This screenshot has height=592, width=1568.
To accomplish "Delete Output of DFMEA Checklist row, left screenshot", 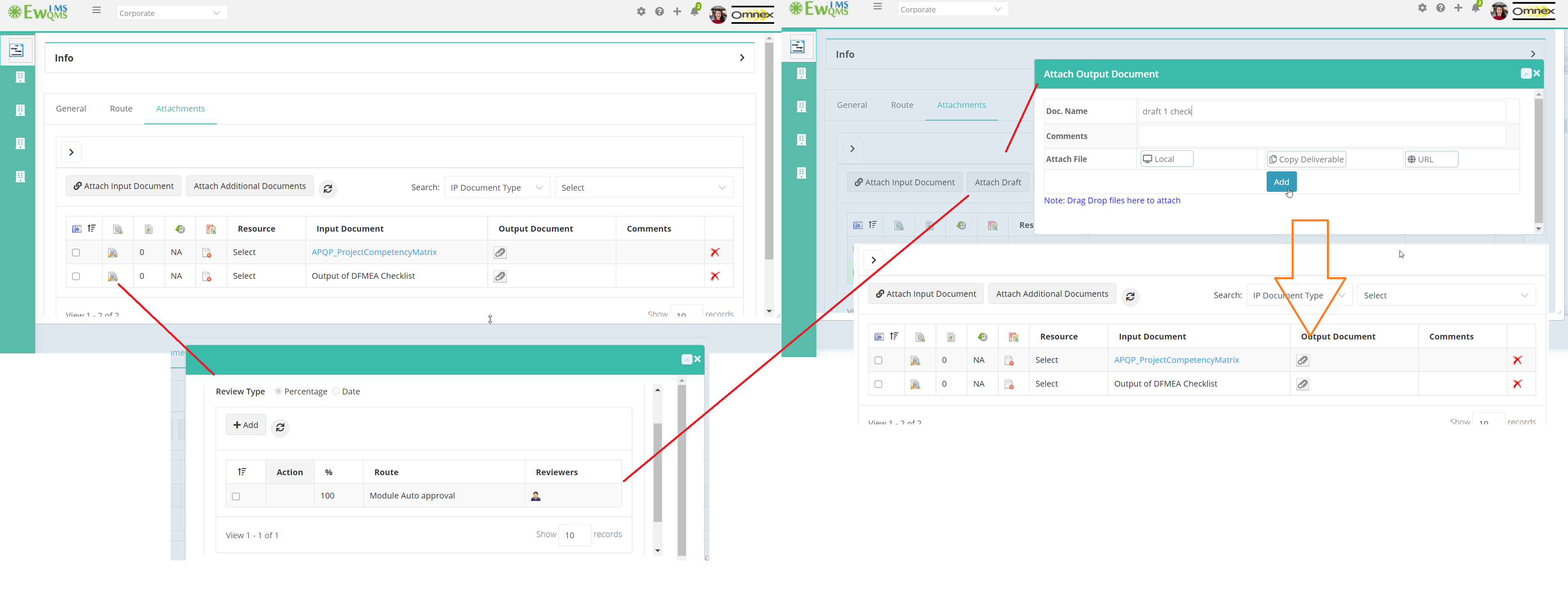I will tap(715, 276).
